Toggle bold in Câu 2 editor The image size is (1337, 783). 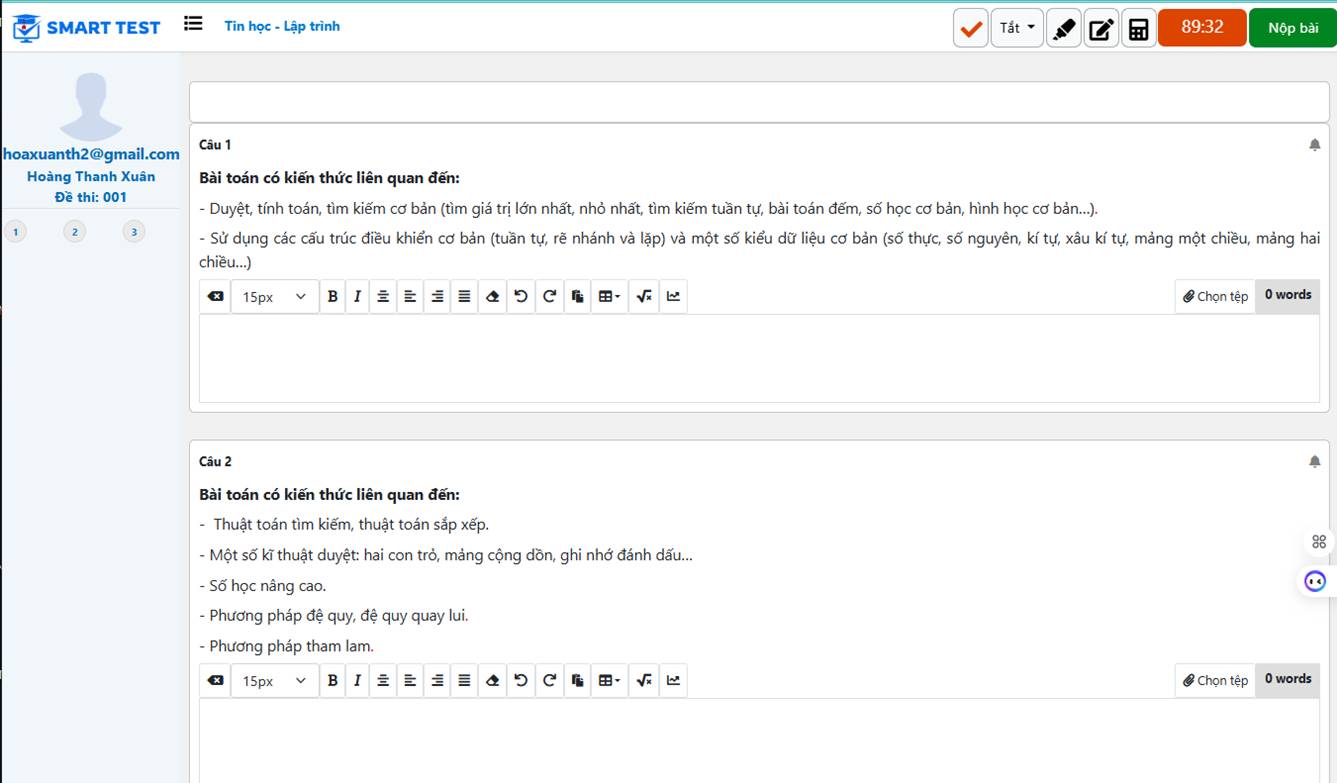click(333, 680)
